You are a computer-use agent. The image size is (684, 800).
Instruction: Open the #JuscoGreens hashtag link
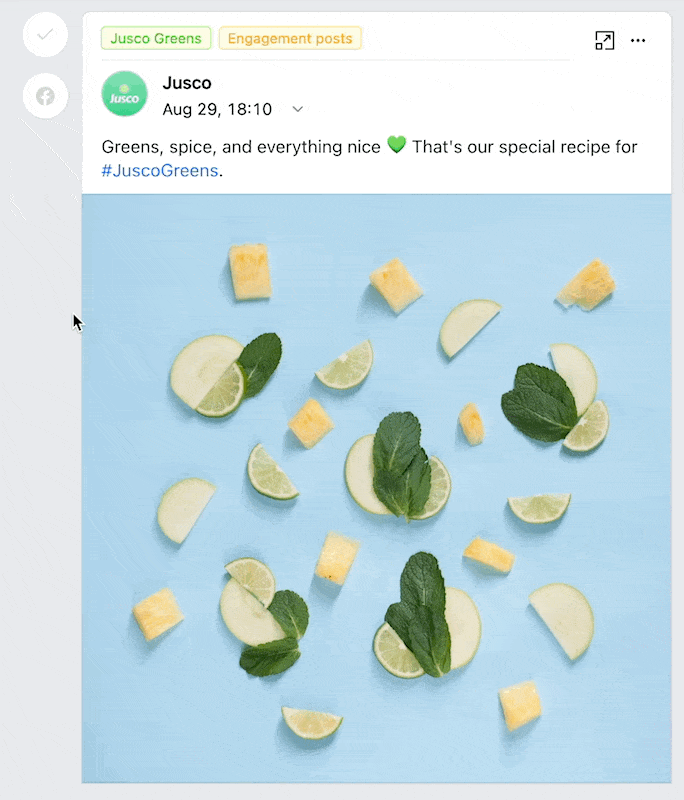(160, 171)
